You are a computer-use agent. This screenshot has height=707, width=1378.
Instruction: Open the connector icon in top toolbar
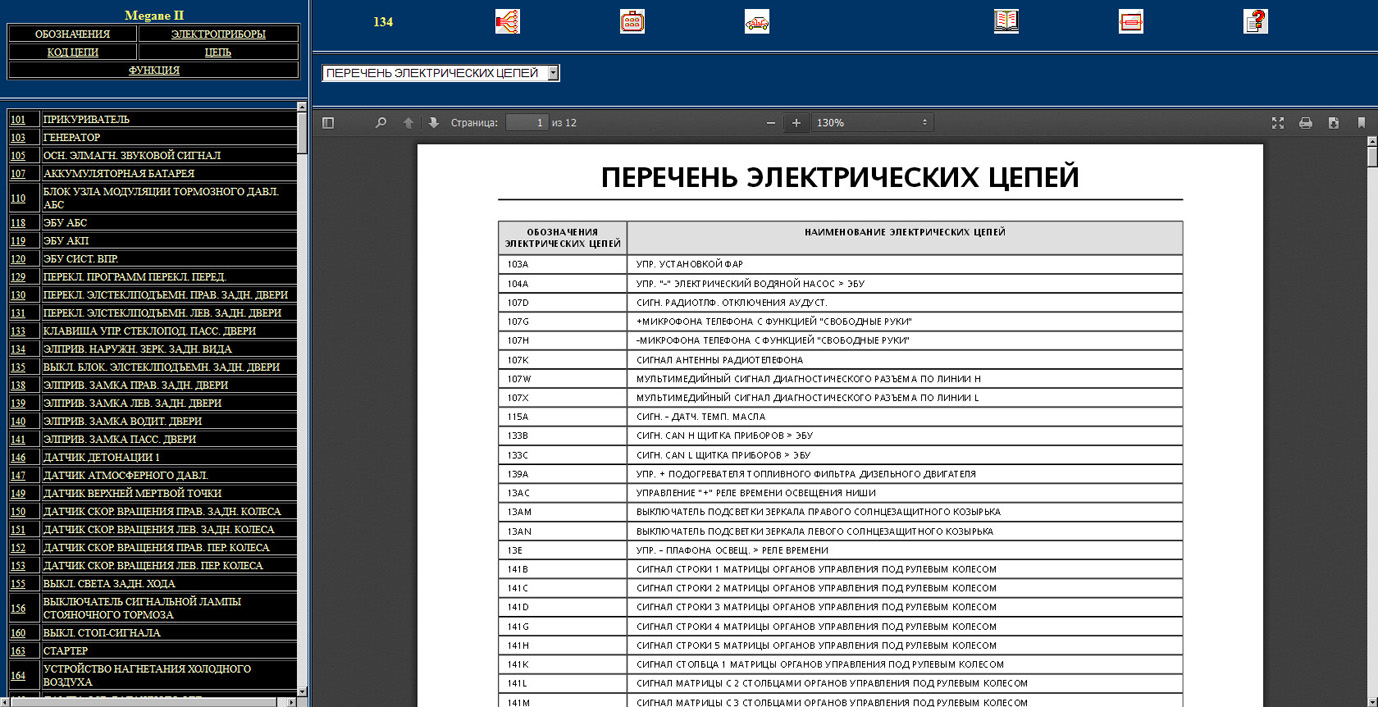(632, 22)
